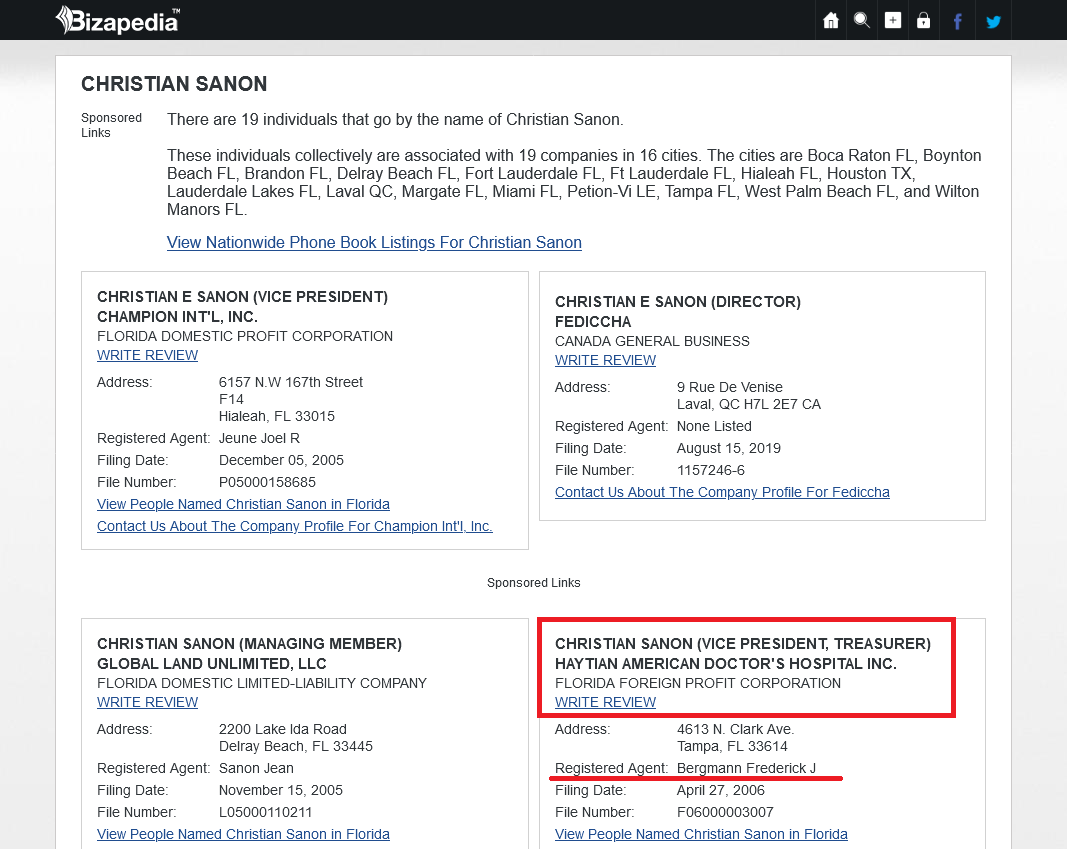
Task: Click the 'CHRISTIAN SANON' page heading
Action: [x=174, y=84]
